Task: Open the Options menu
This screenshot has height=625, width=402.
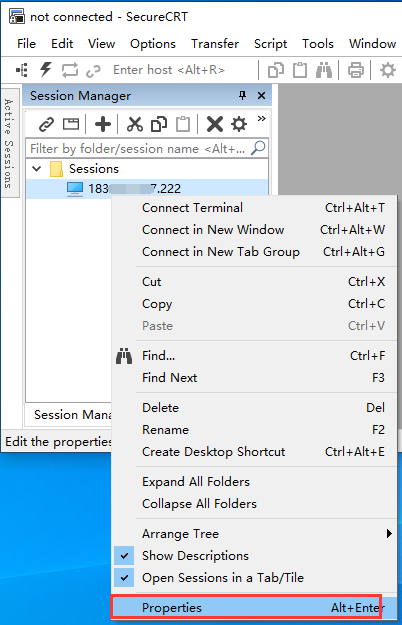Action: pos(153,43)
